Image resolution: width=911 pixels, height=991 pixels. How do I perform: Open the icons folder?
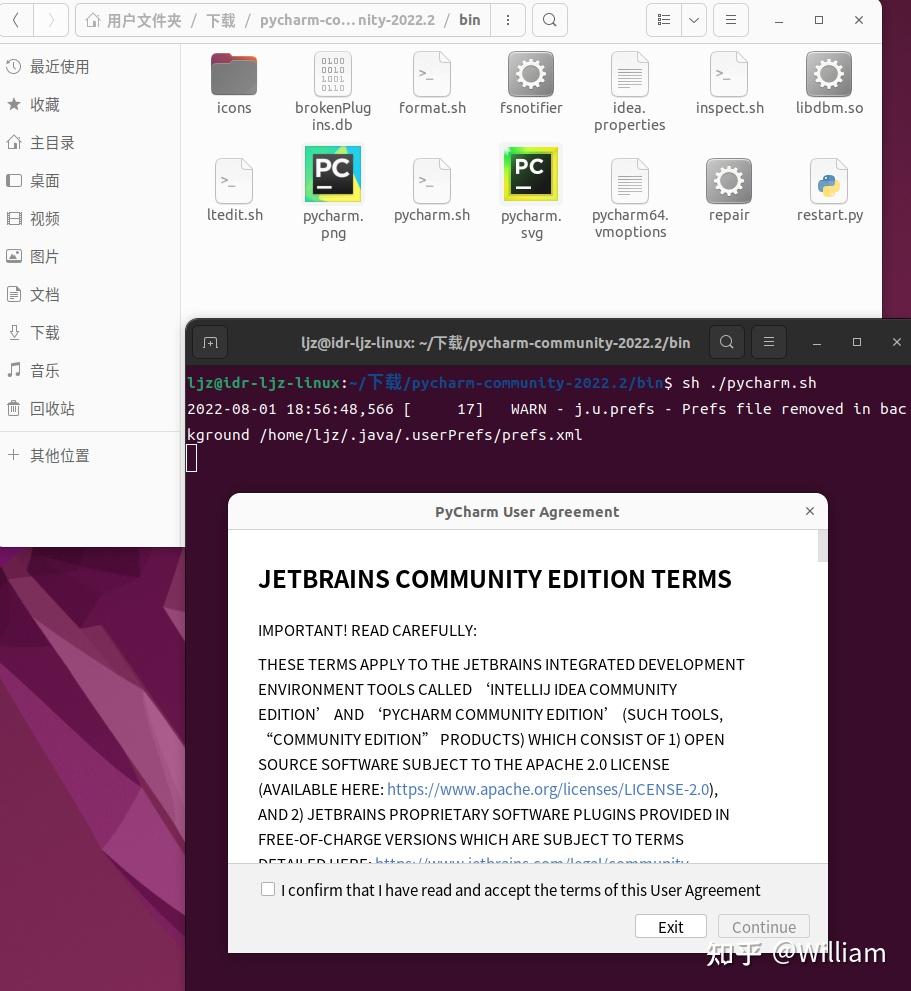pos(234,75)
